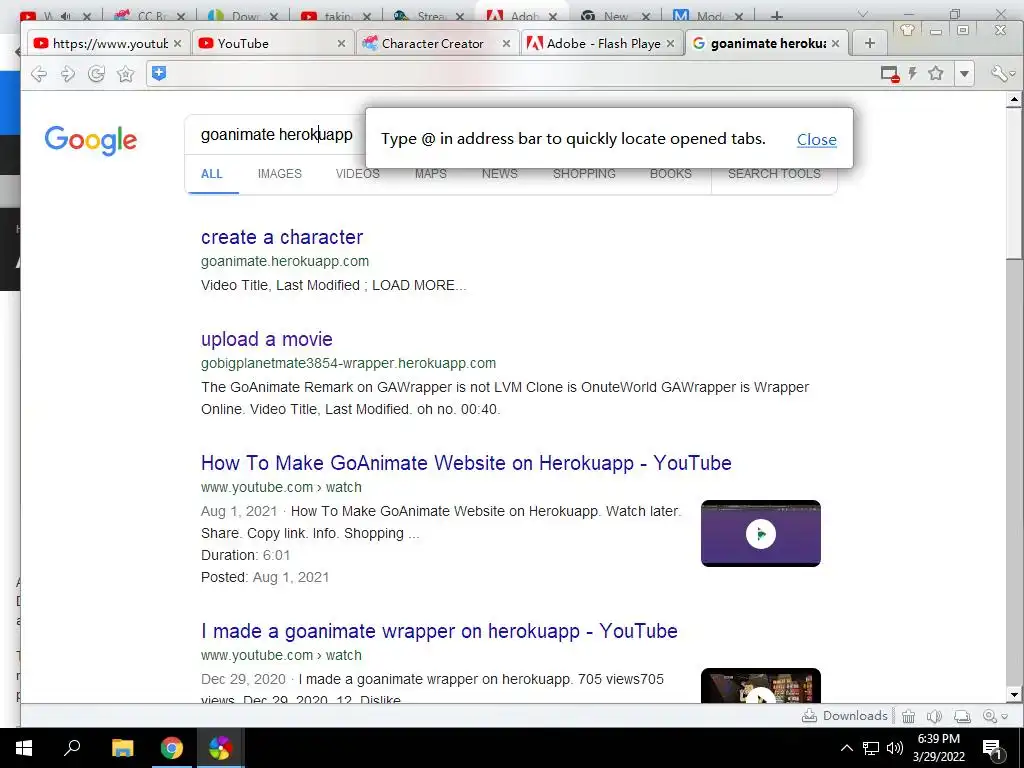Select the VIDEOS search filter
Screen dimensions: 1024x768
coord(357,174)
